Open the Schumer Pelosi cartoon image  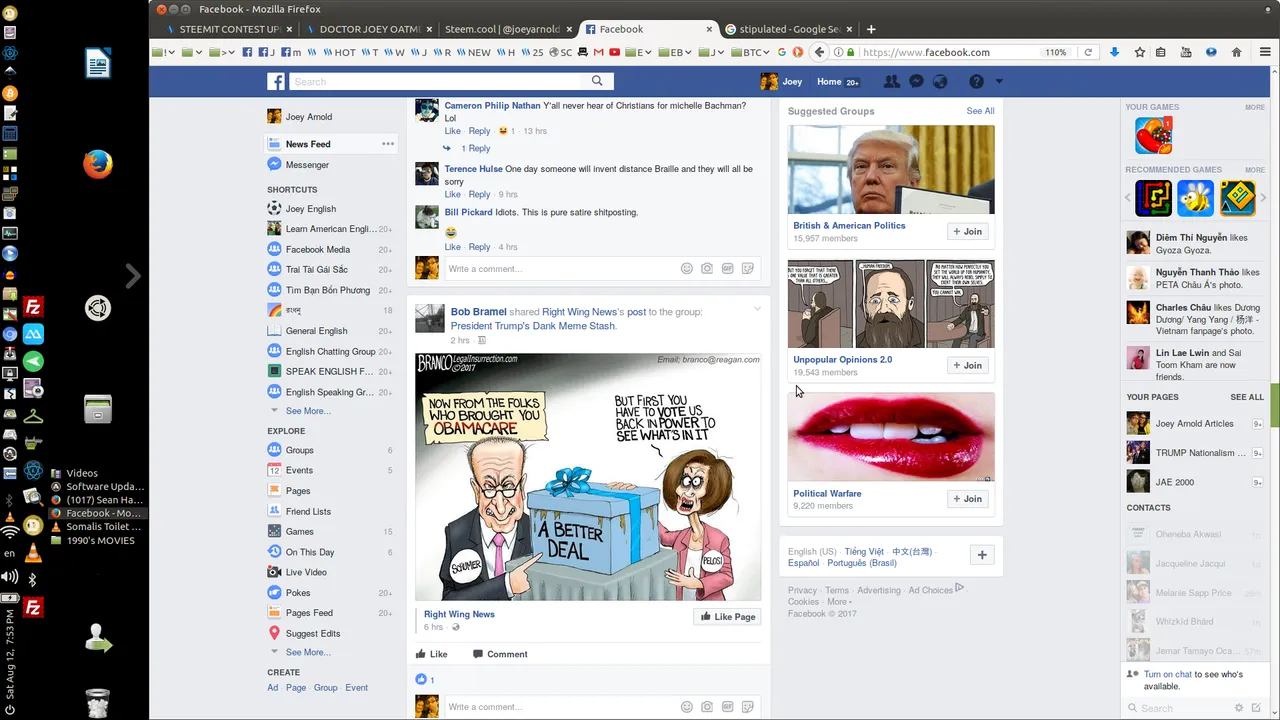coord(588,477)
